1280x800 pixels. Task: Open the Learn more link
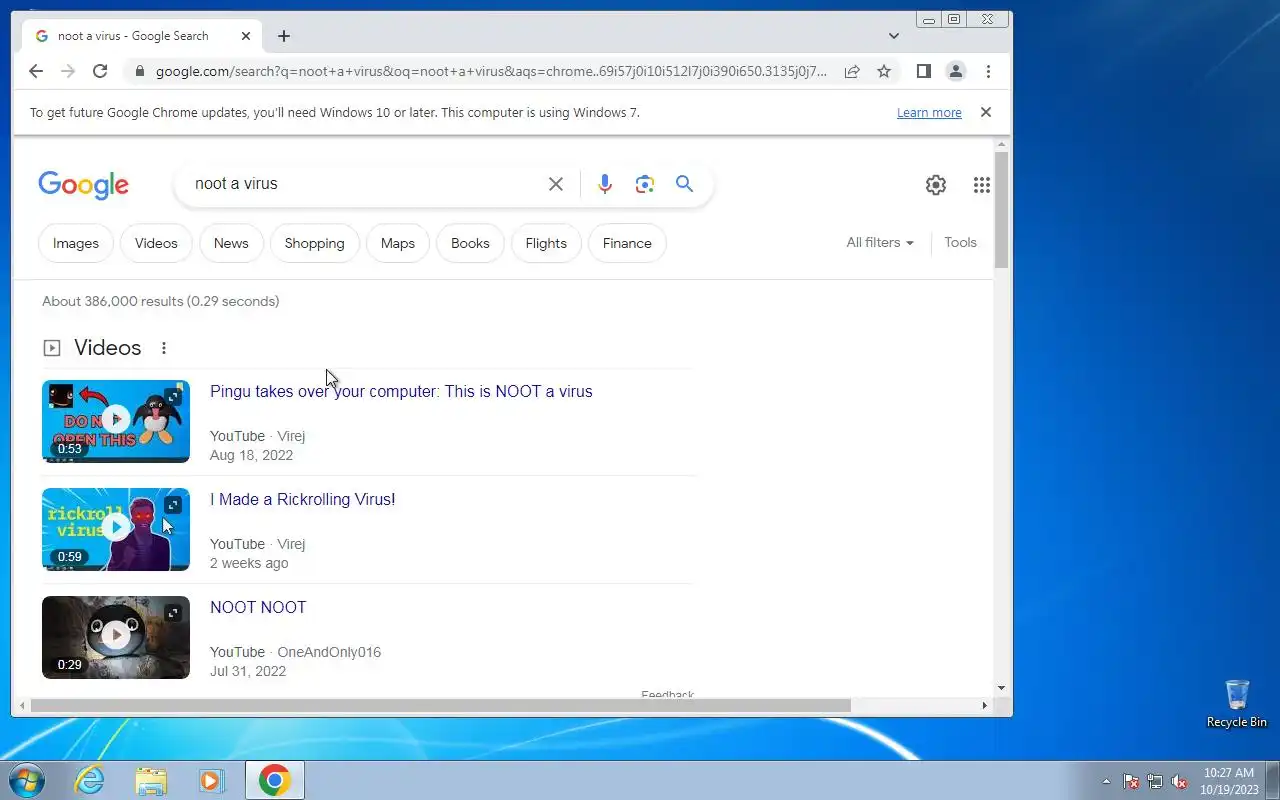click(x=929, y=113)
